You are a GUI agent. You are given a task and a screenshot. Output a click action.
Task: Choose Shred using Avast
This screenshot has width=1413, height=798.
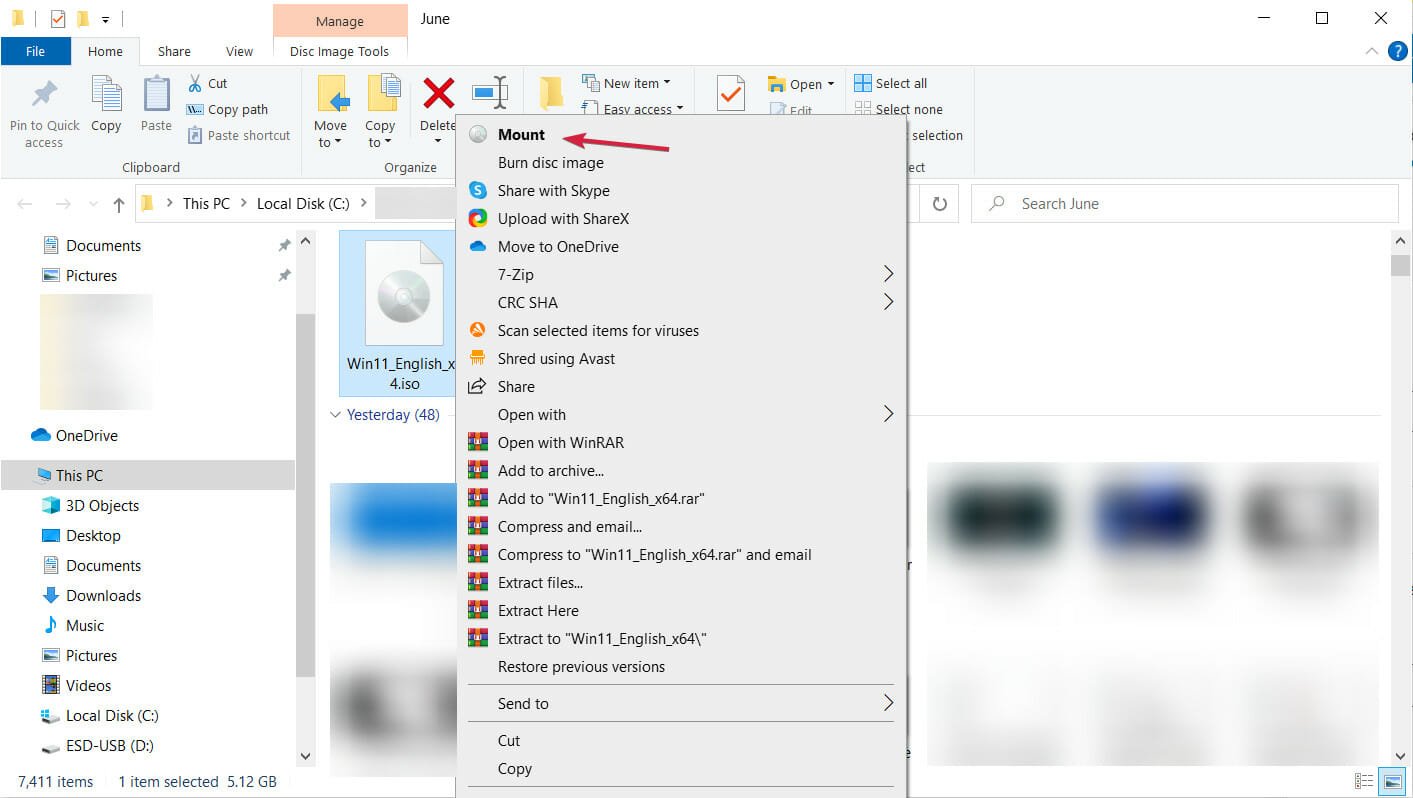tap(681, 358)
